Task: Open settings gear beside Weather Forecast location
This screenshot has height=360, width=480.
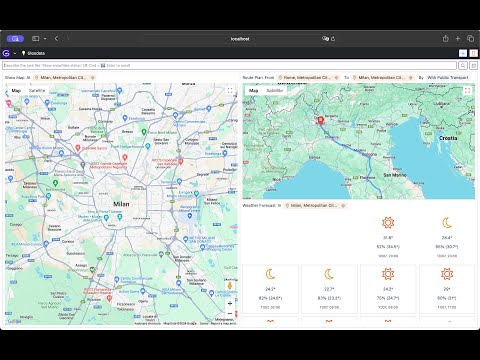Action: click(x=343, y=206)
